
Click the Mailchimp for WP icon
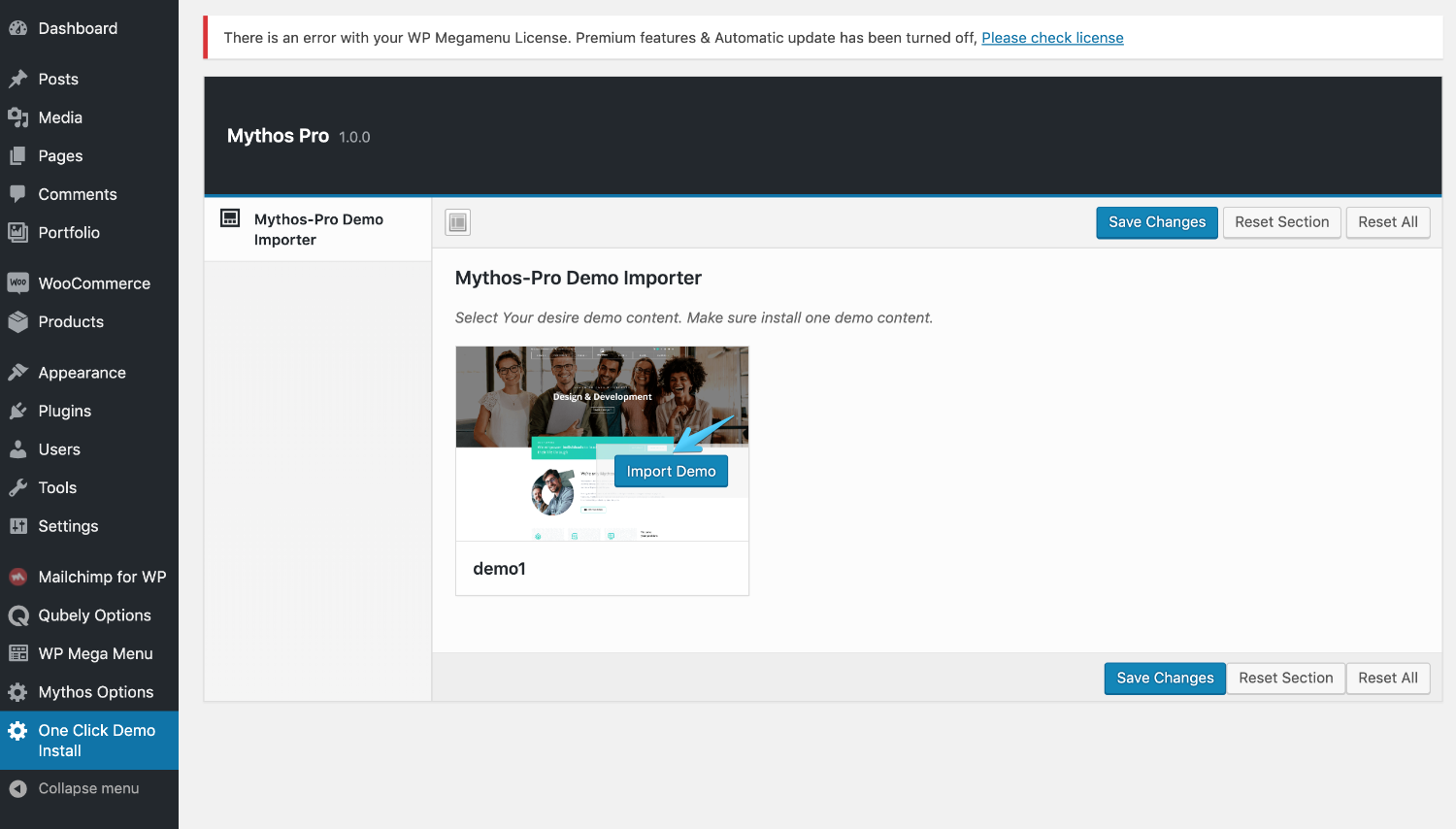[17, 577]
